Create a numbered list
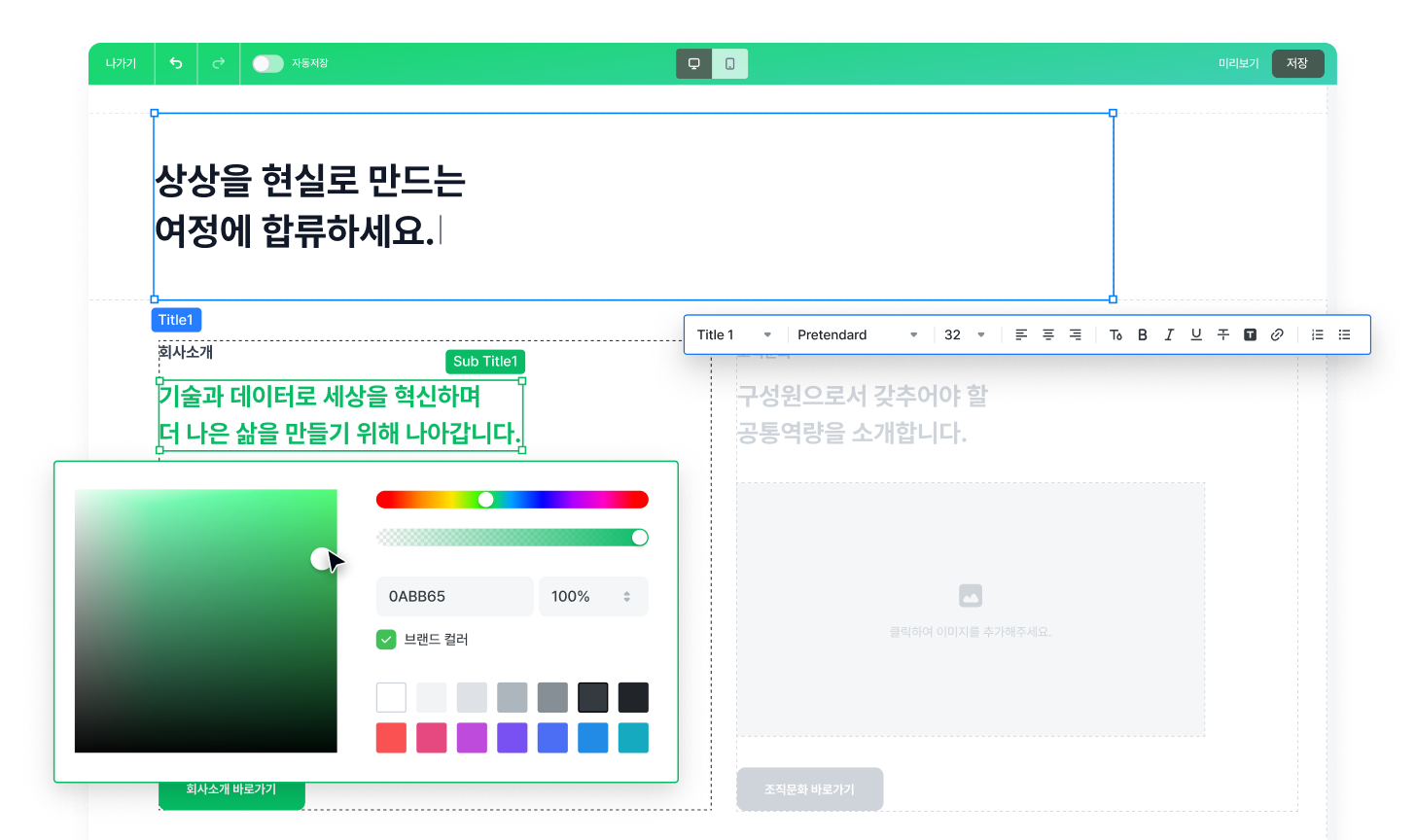The image size is (1416, 840). pyautogui.click(x=1318, y=334)
